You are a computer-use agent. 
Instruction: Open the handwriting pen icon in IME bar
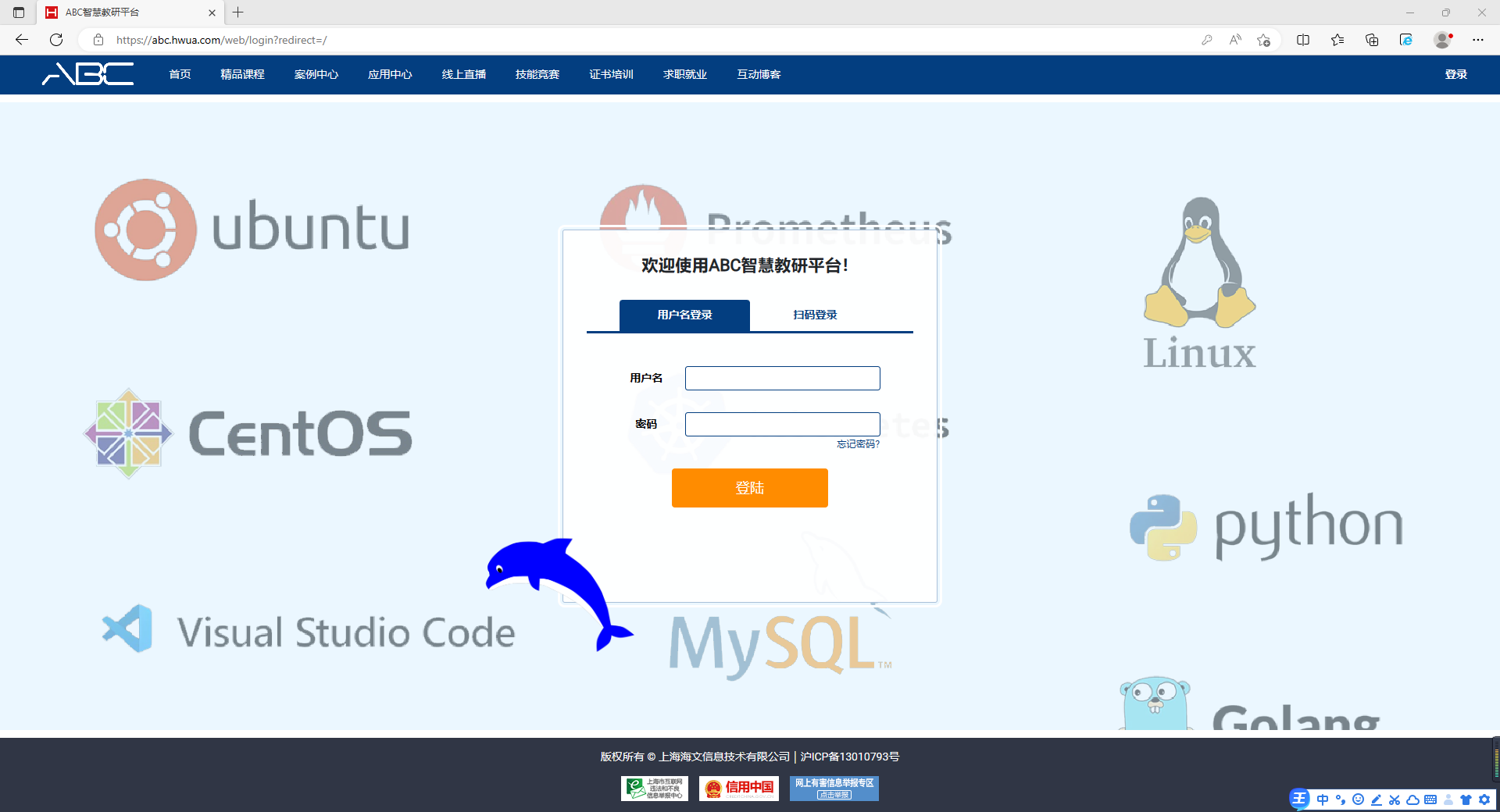(1377, 800)
